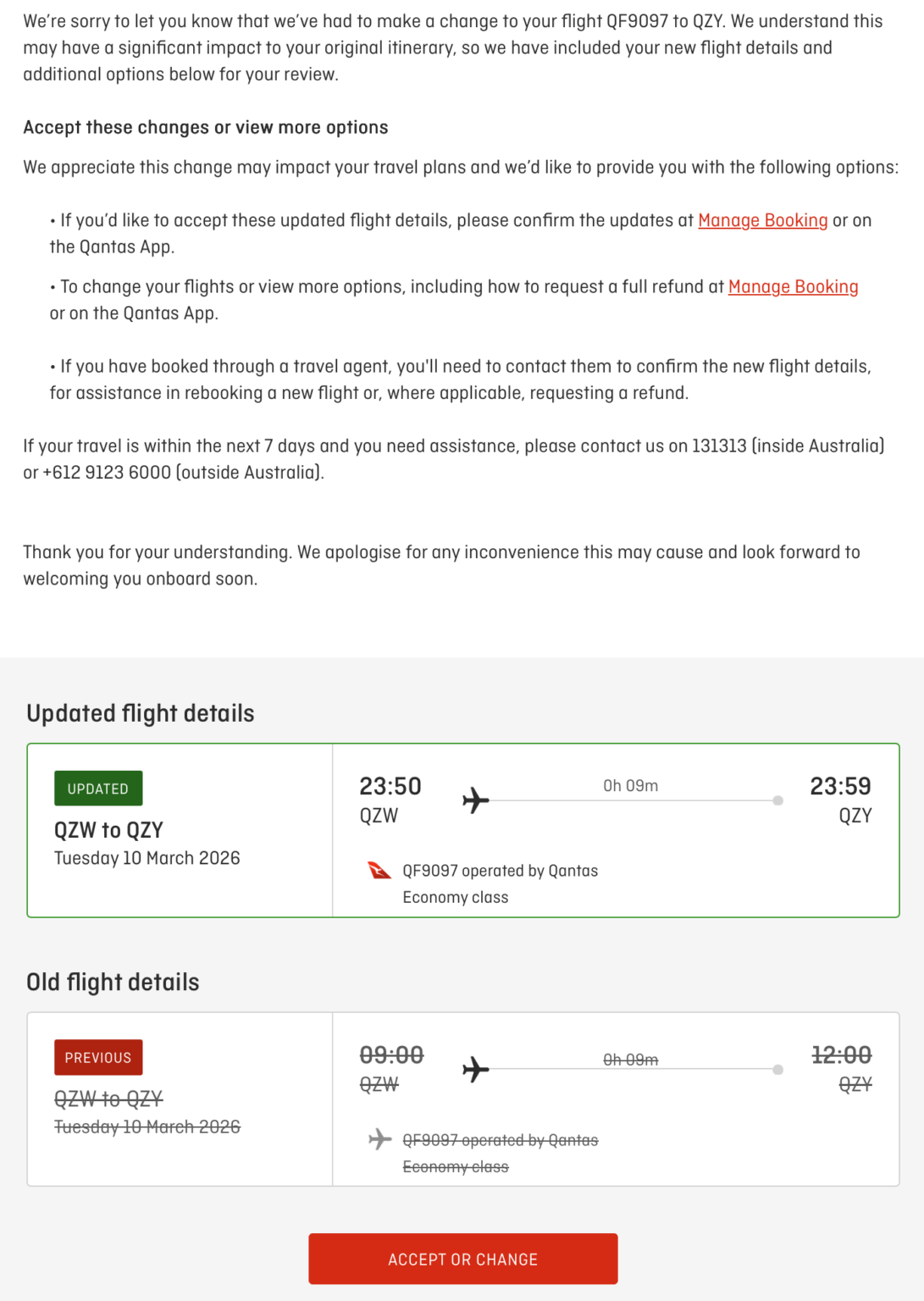Viewport: 924px width, 1301px height.
Task: Select the airplane symbol on the old route line
Action: pyautogui.click(x=475, y=1068)
